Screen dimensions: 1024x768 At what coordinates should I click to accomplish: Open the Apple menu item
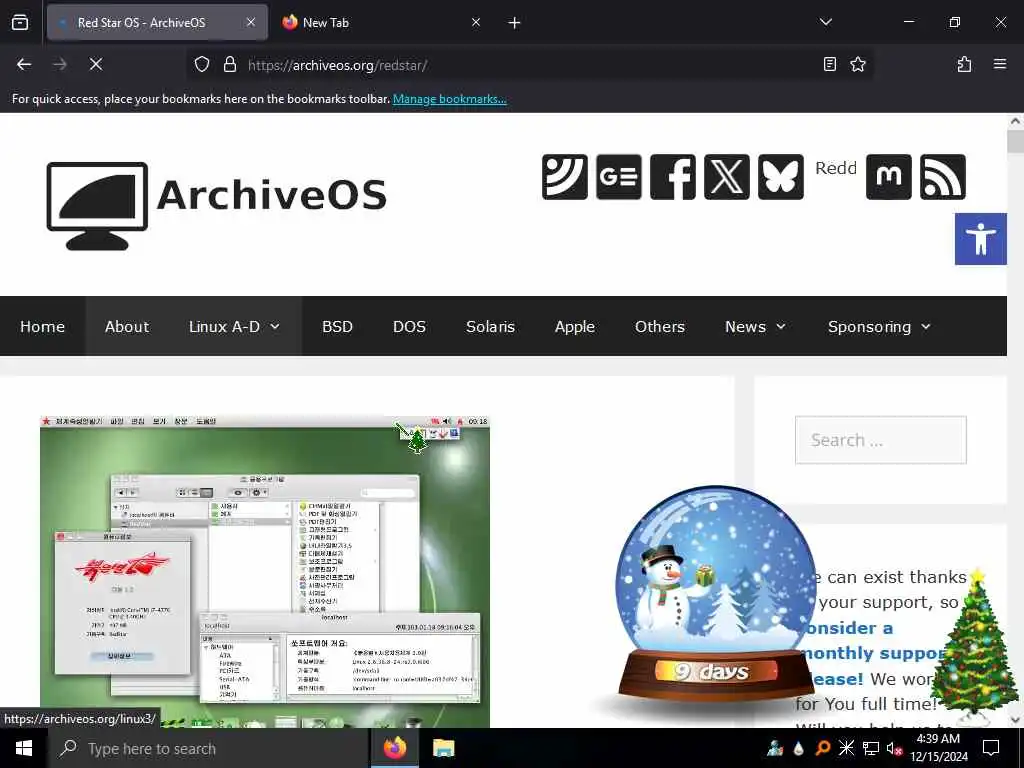[x=575, y=327]
